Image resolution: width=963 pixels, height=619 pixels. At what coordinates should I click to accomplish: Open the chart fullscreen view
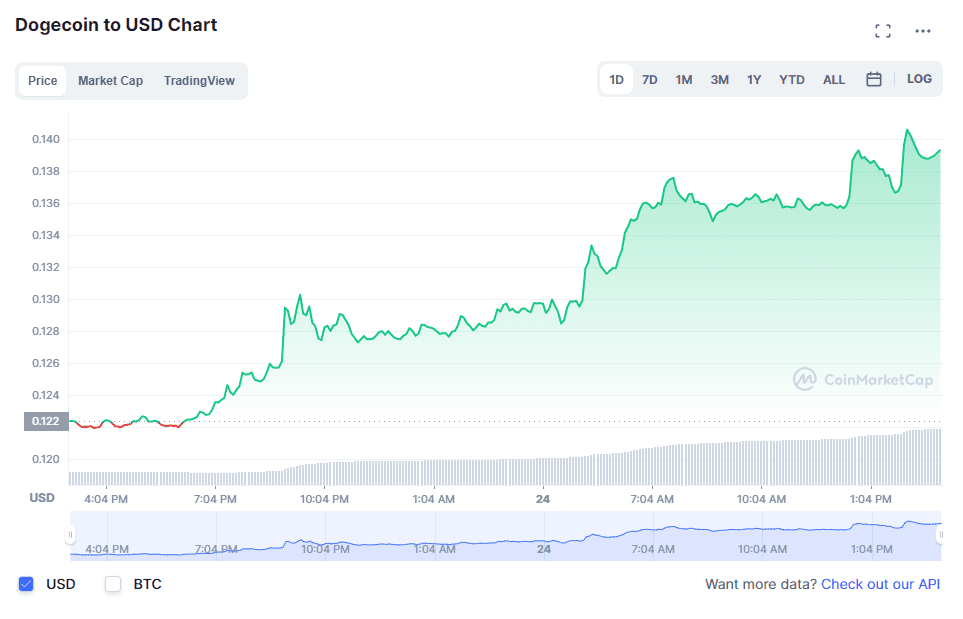(883, 30)
